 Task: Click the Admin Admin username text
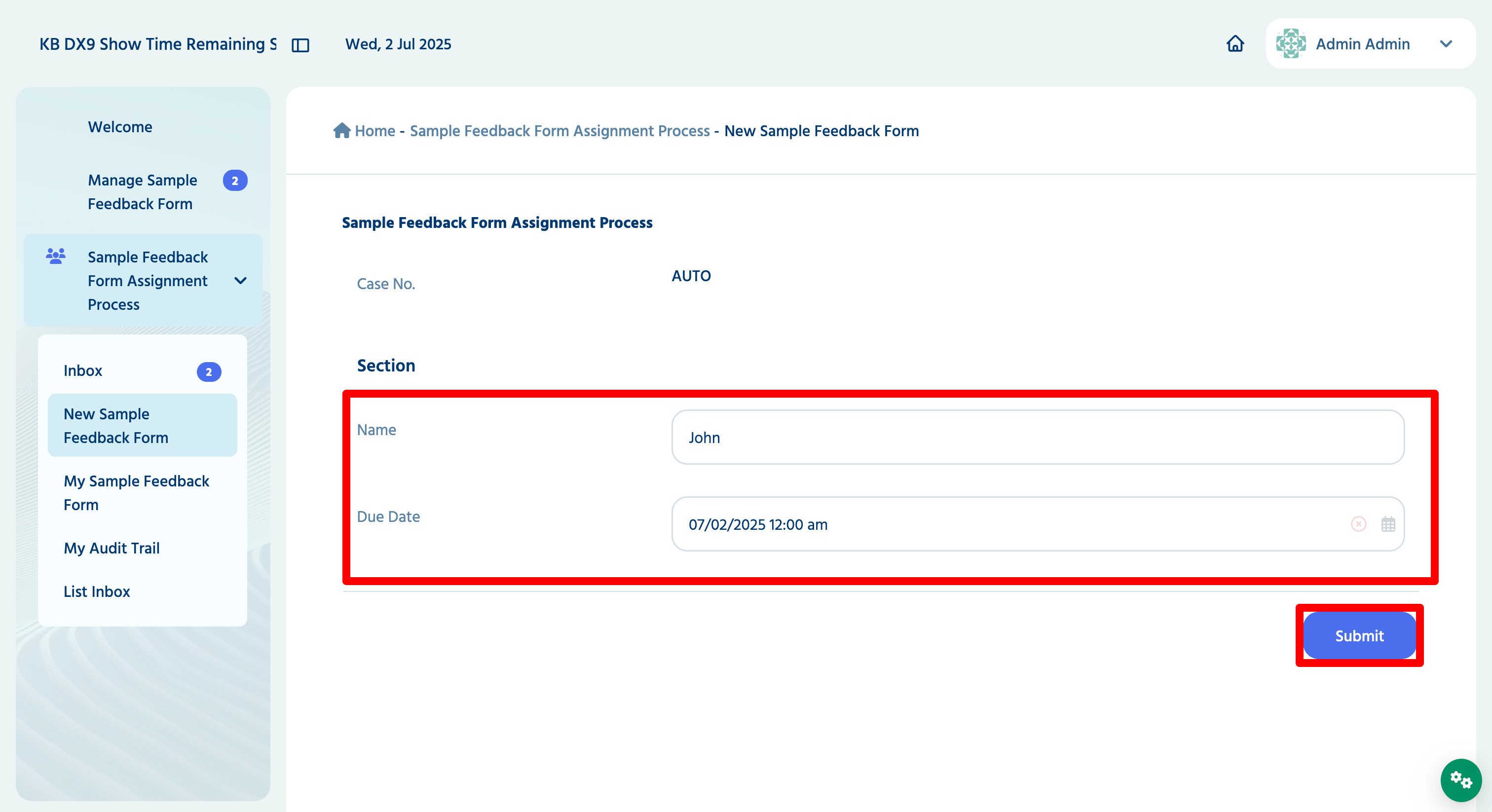click(1362, 44)
